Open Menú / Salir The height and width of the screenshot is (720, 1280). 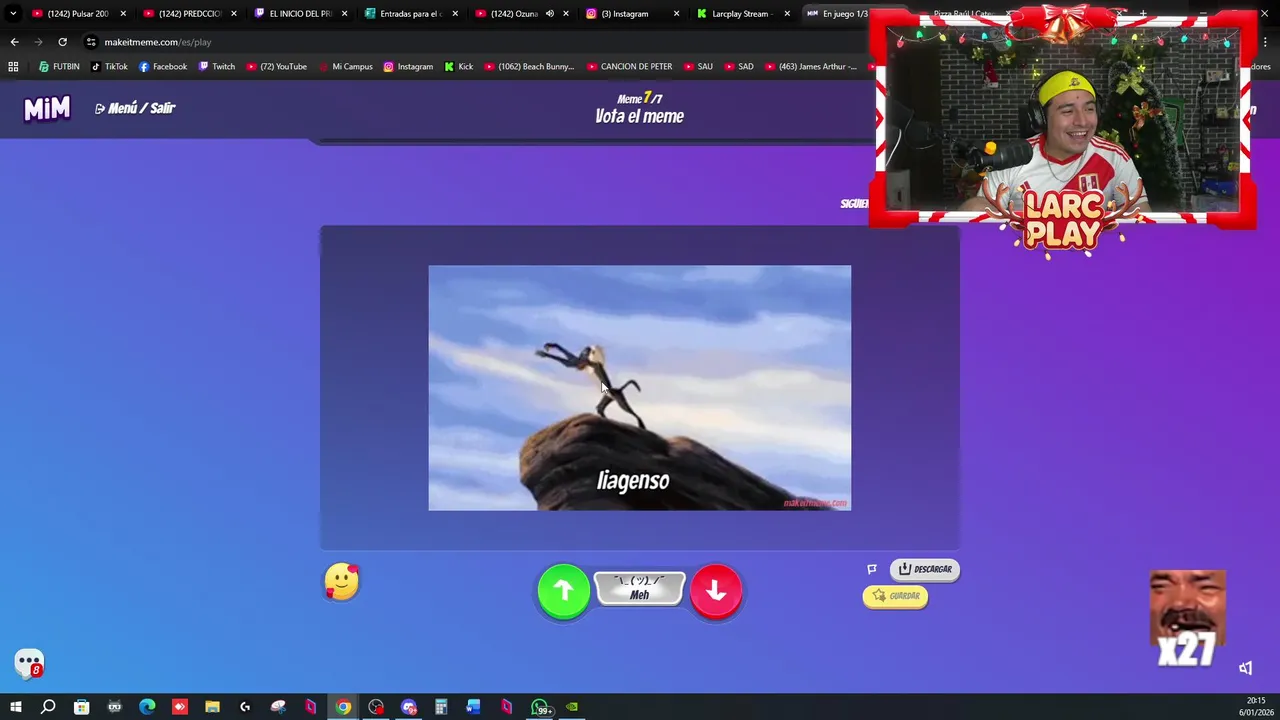[x=135, y=108]
